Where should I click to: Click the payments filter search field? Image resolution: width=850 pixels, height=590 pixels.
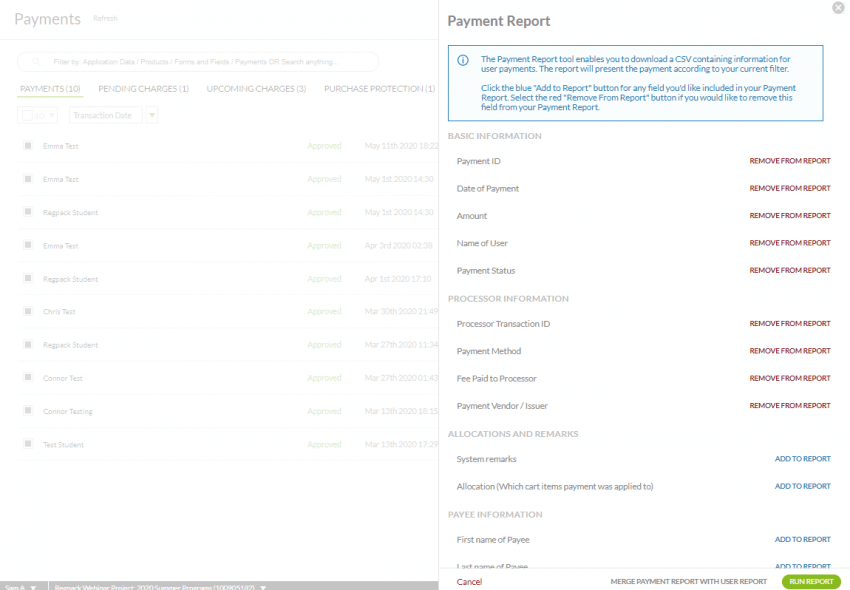click(x=200, y=62)
